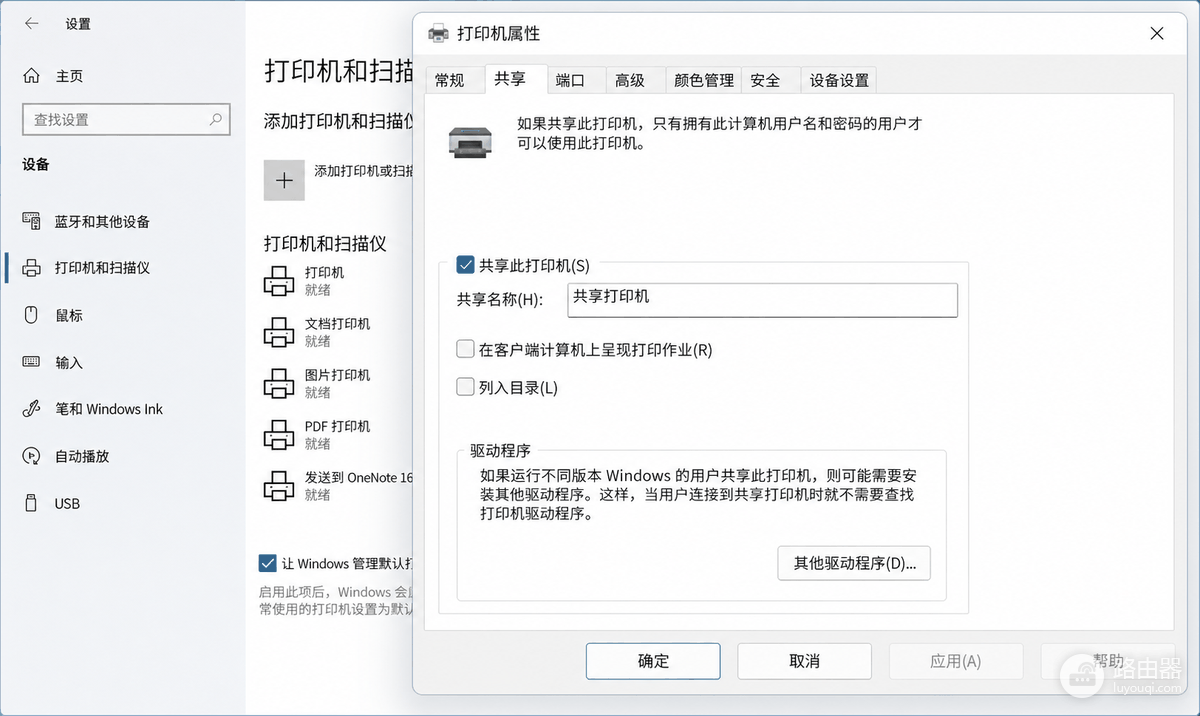Click the printer icon beside 打印机和扫描仪 in sidebar
Image resolution: width=1200 pixels, height=716 pixels.
(x=32, y=268)
